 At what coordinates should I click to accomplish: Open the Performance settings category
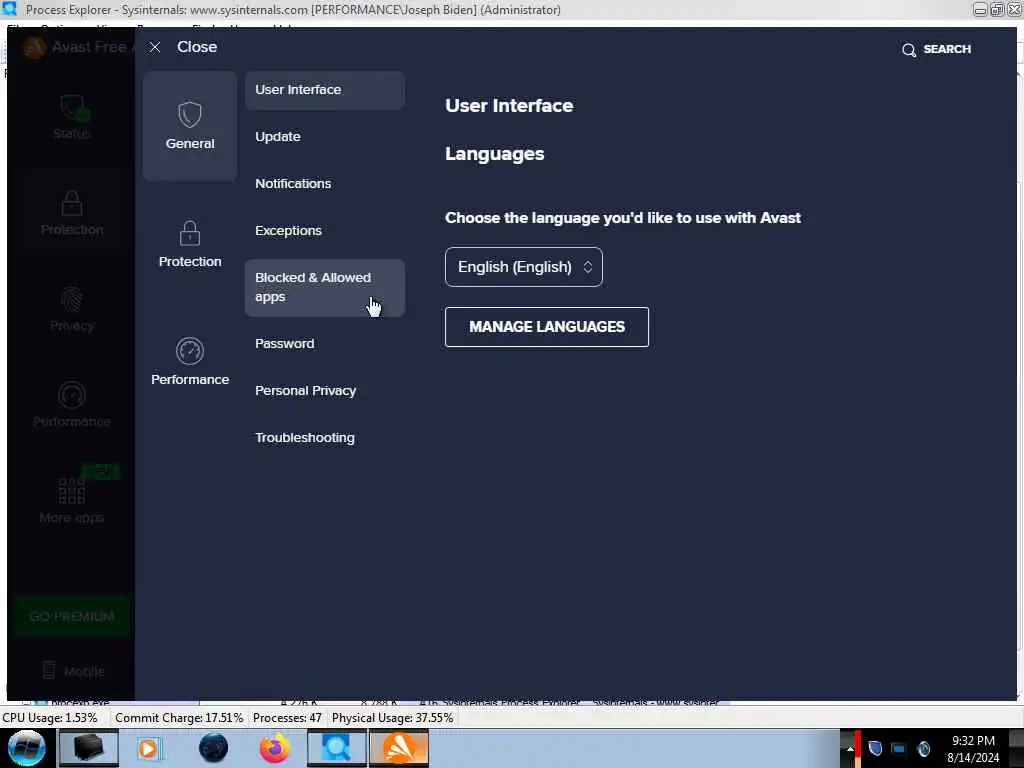pos(189,362)
